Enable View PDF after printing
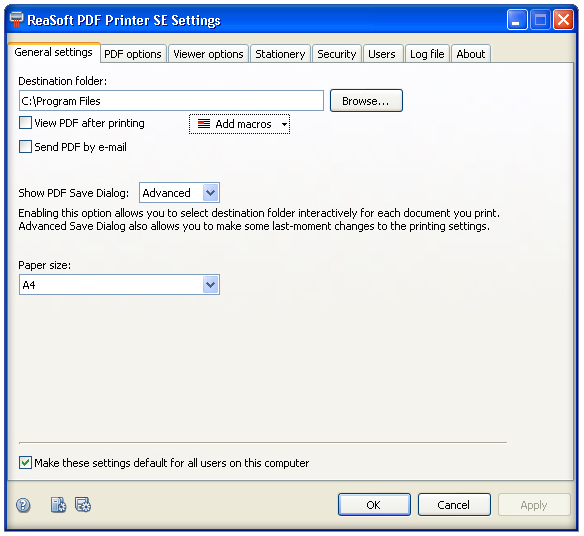This screenshot has height=536, width=584. pos(25,123)
